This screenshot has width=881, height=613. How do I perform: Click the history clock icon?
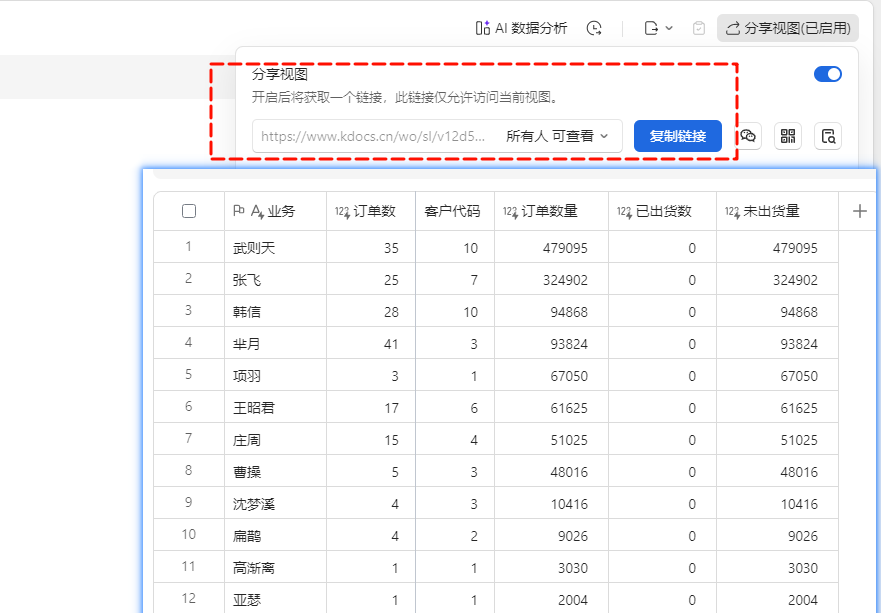594,28
